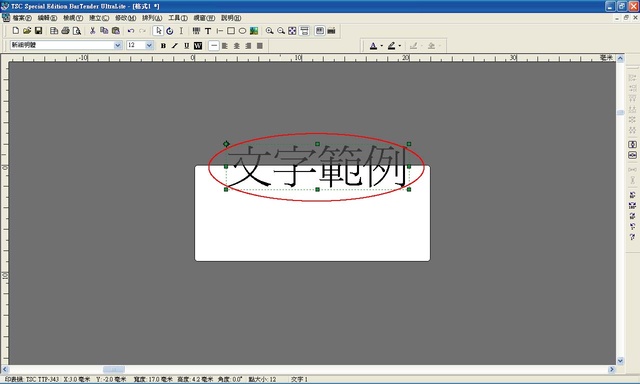Open the 工具 (Tools) menu

click(x=178, y=18)
